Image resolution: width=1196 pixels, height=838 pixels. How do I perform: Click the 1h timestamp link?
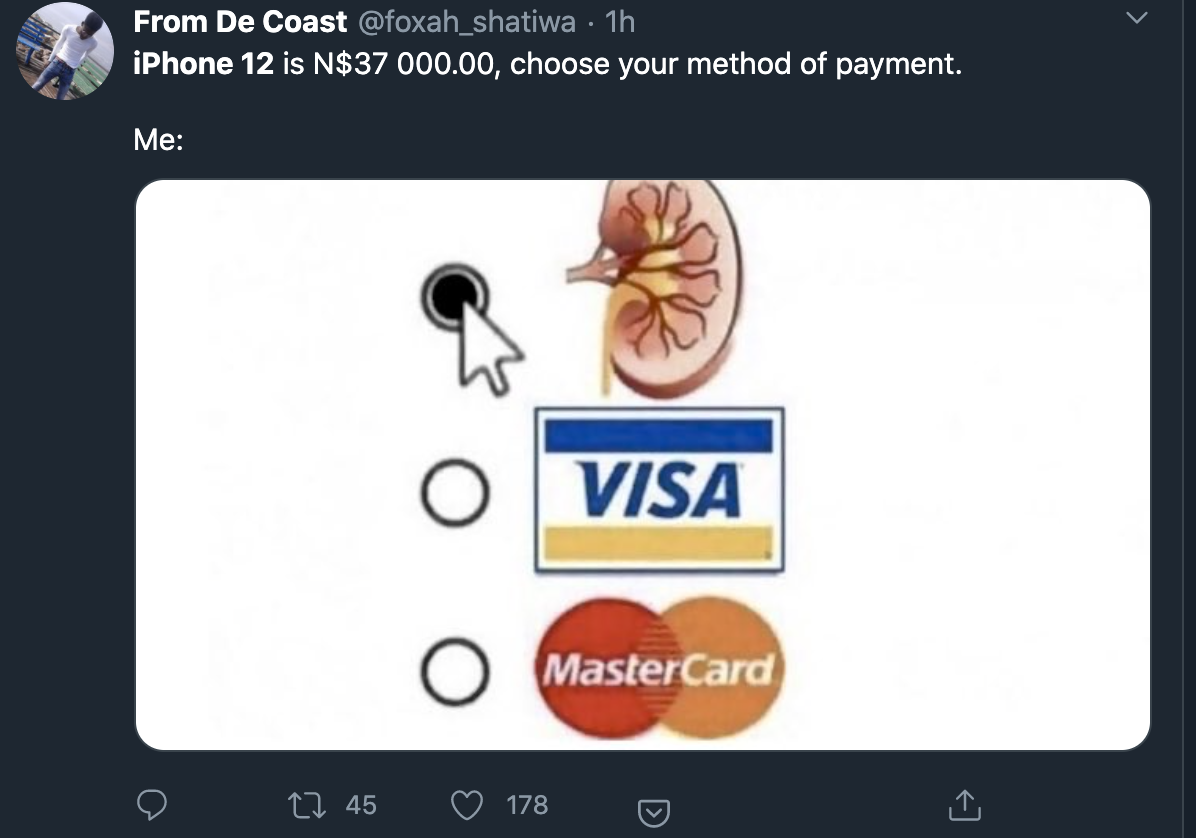(620, 22)
